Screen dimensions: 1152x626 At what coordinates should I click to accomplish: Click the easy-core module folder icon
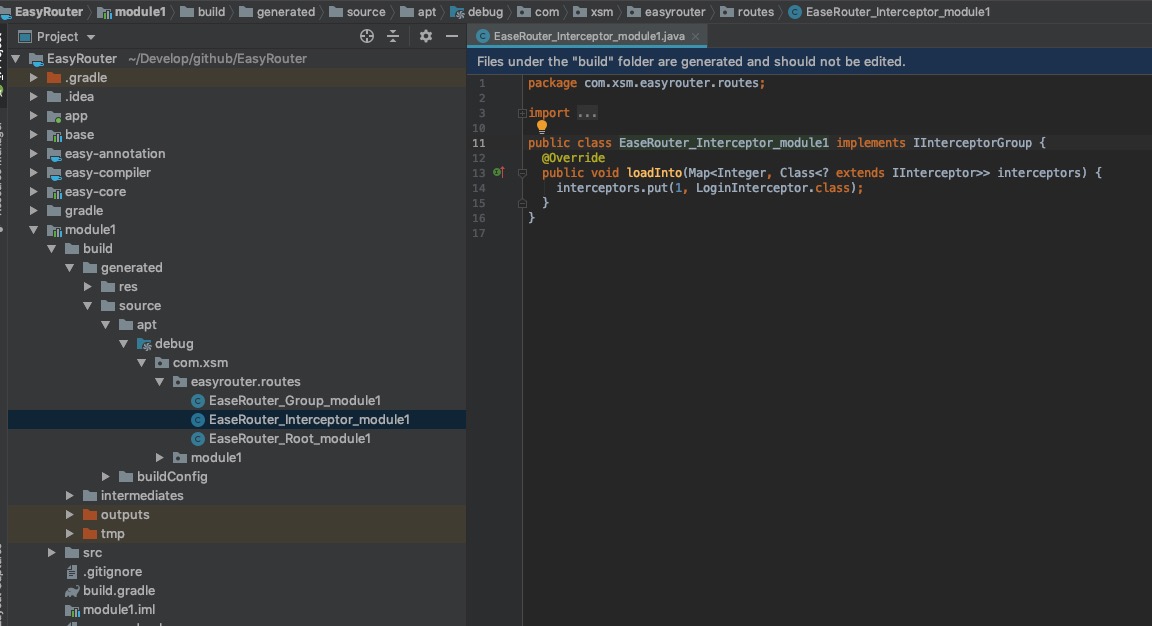click(x=54, y=193)
